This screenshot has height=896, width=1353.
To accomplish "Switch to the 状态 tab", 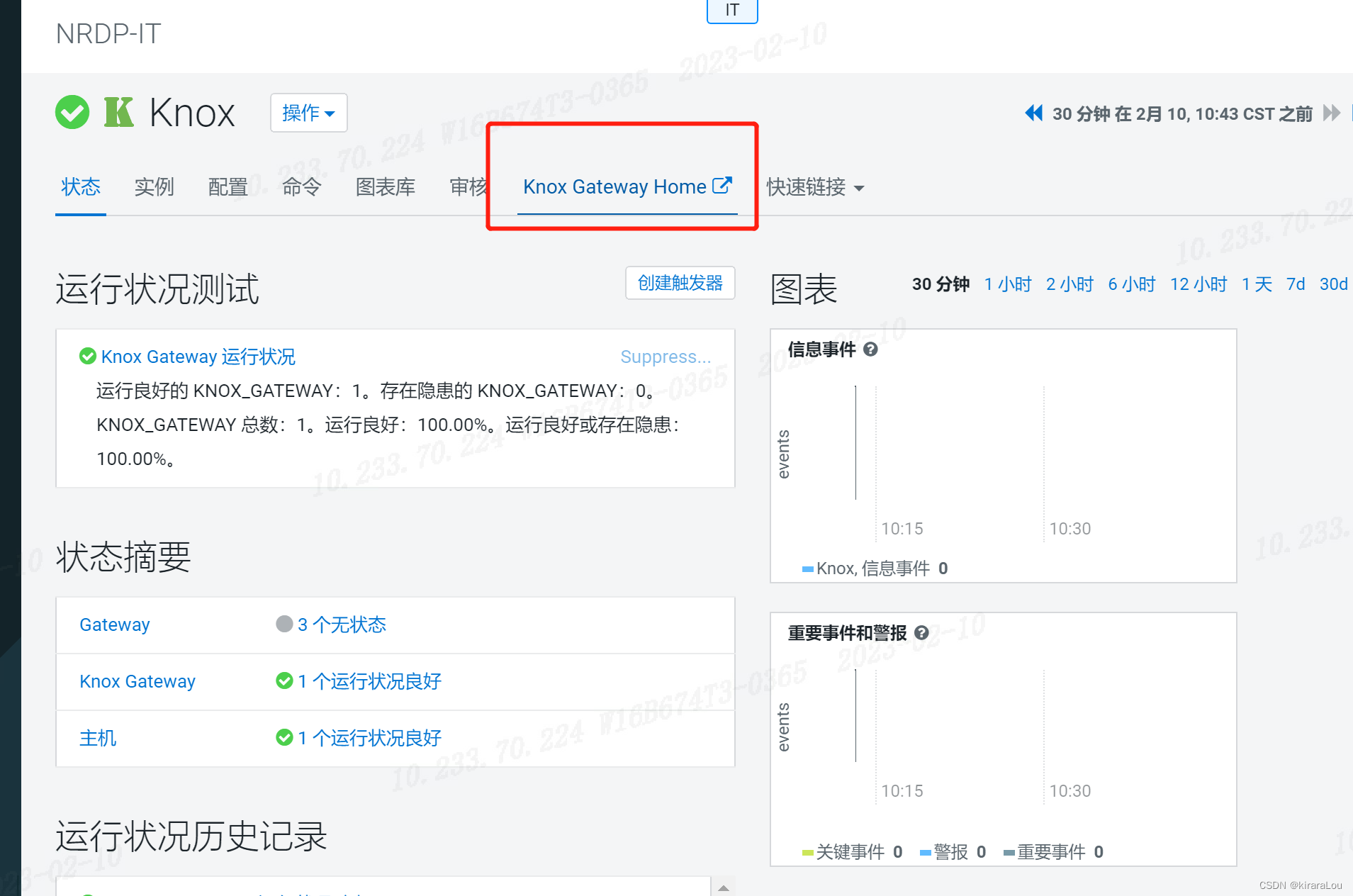I will coord(81,187).
